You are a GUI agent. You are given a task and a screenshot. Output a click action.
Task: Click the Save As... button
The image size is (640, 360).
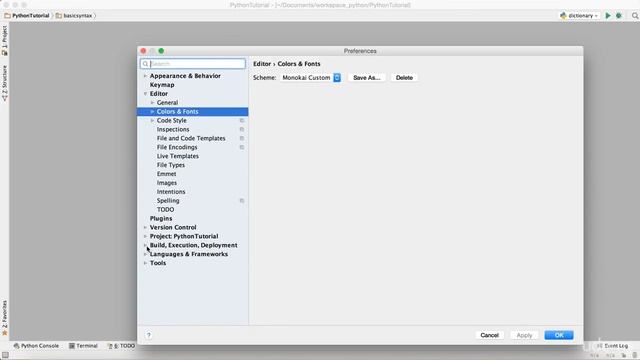point(367,78)
